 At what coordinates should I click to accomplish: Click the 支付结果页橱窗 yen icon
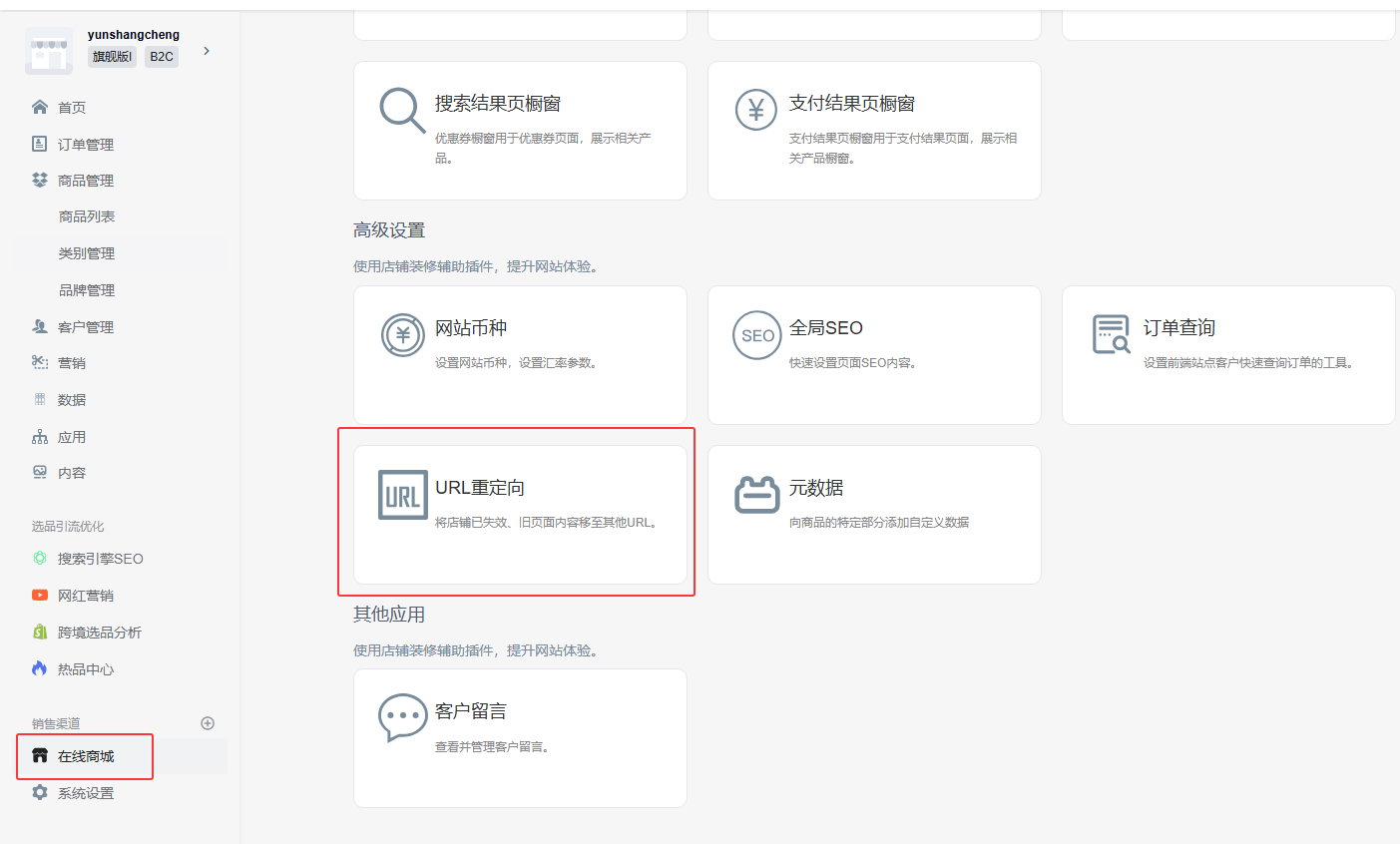point(756,110)
